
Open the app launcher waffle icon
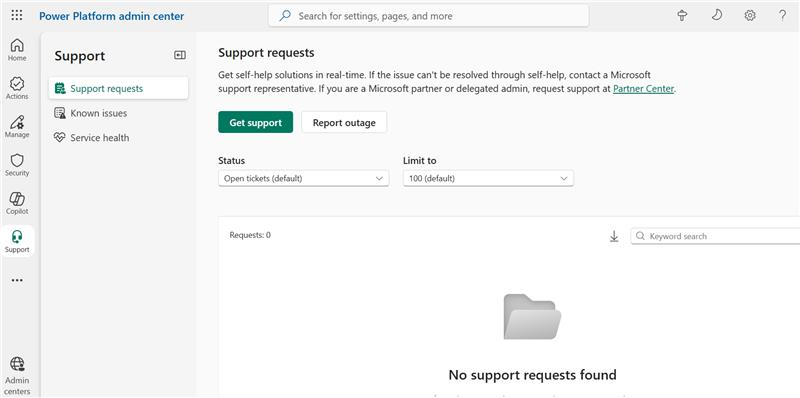17,16
